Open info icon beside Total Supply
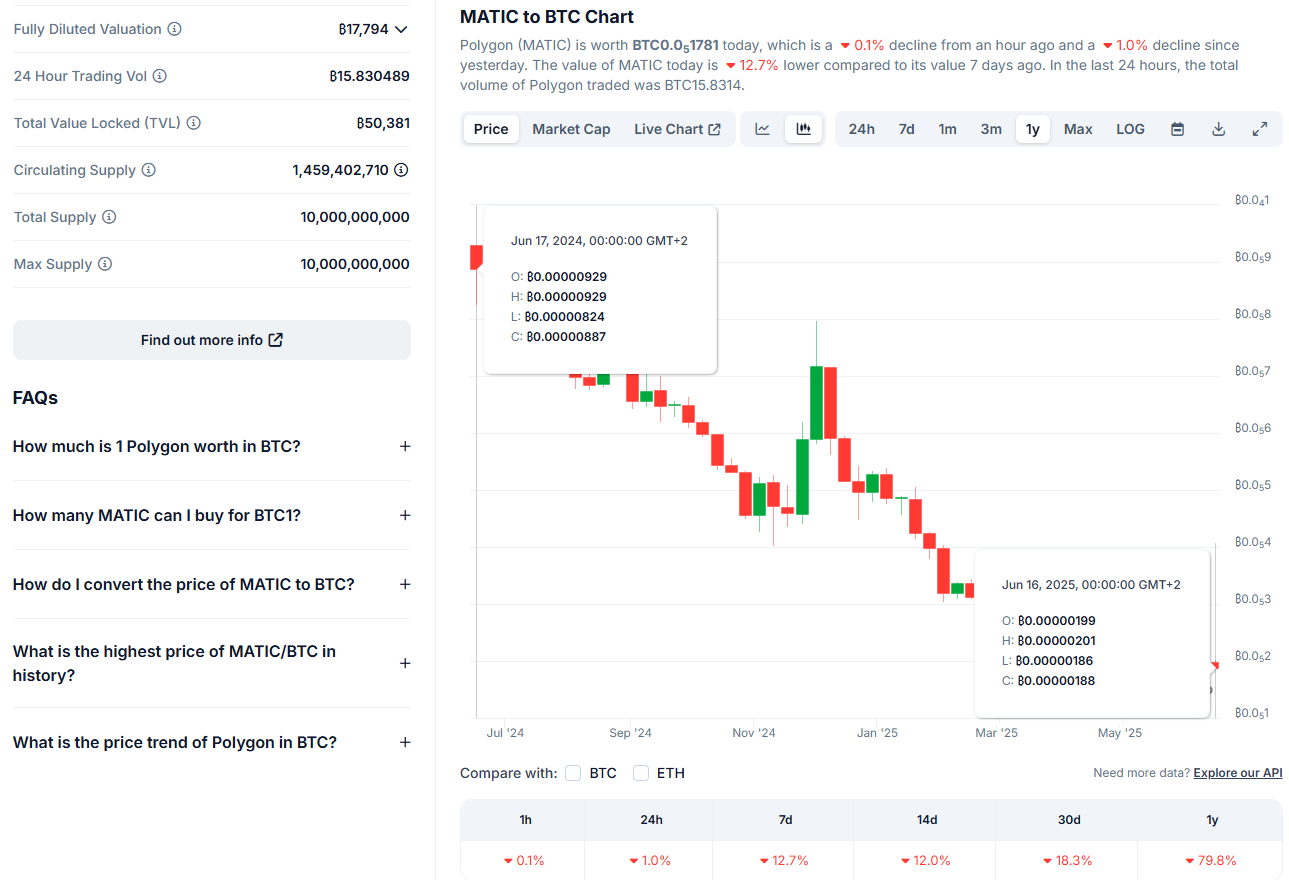 pyautogui.click(x=110, y=217)
